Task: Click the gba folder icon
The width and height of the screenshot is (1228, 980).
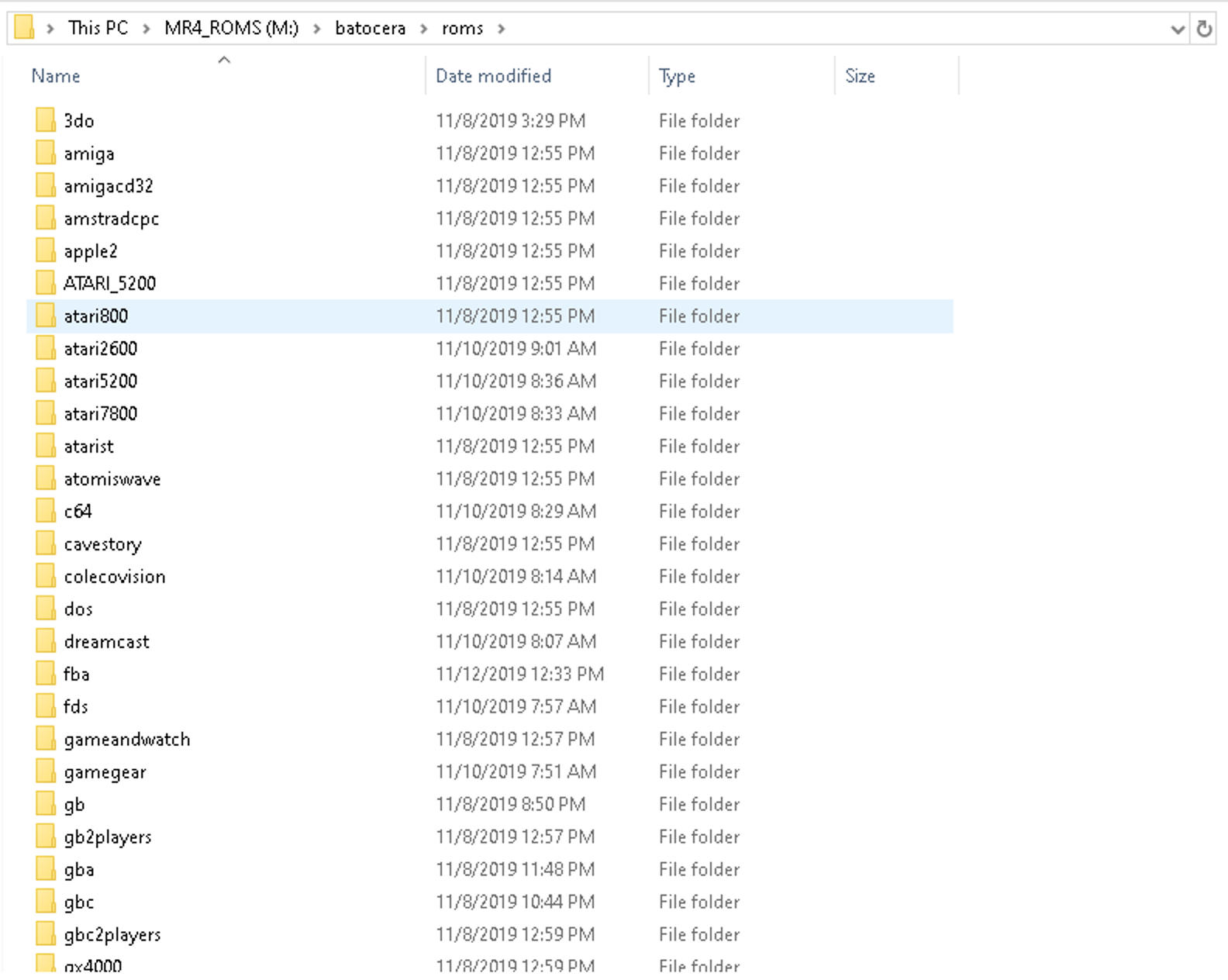Action: pyautogui.click(x=46, y=870)
